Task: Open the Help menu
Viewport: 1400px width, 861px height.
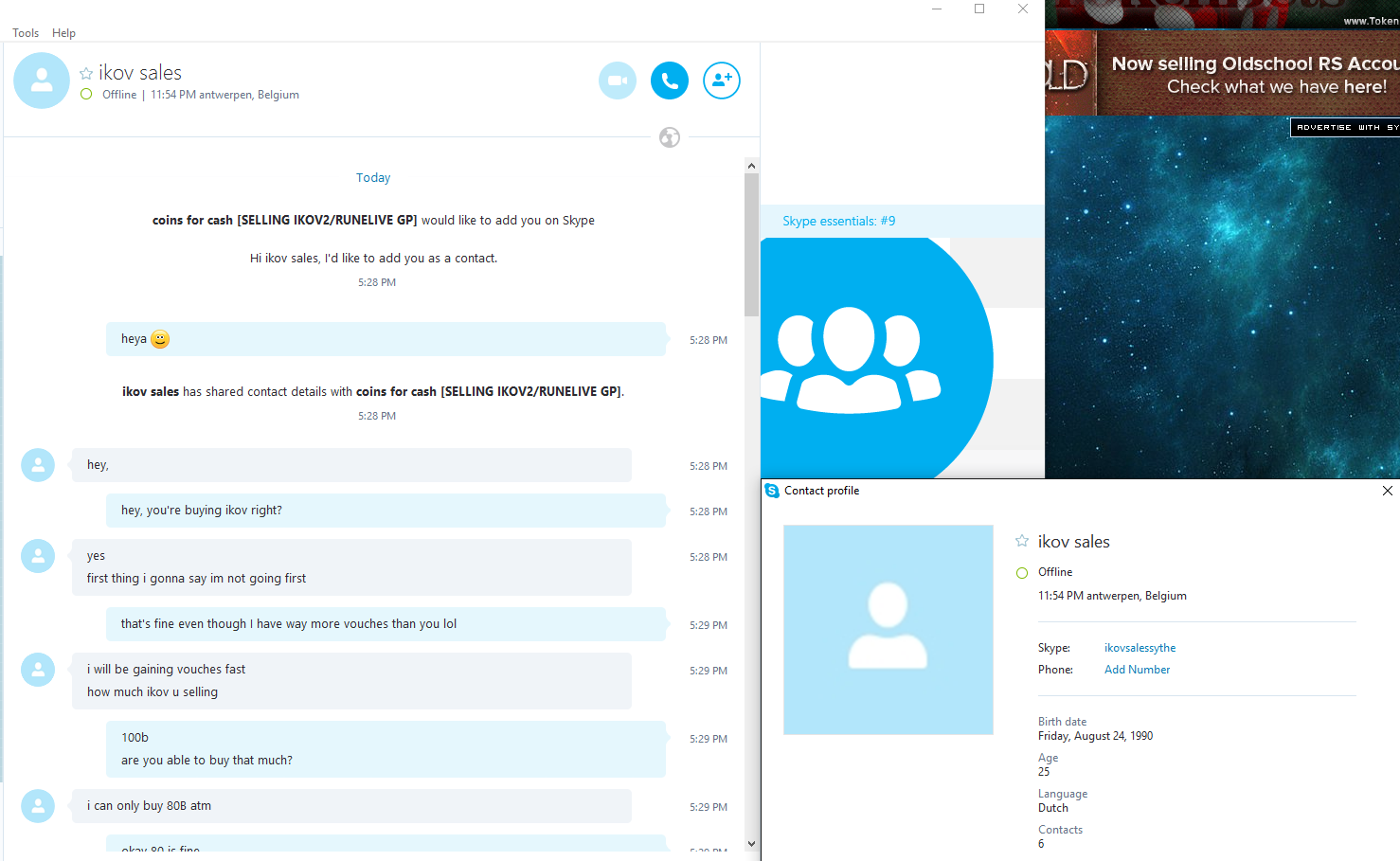Action: coord(63,33)
